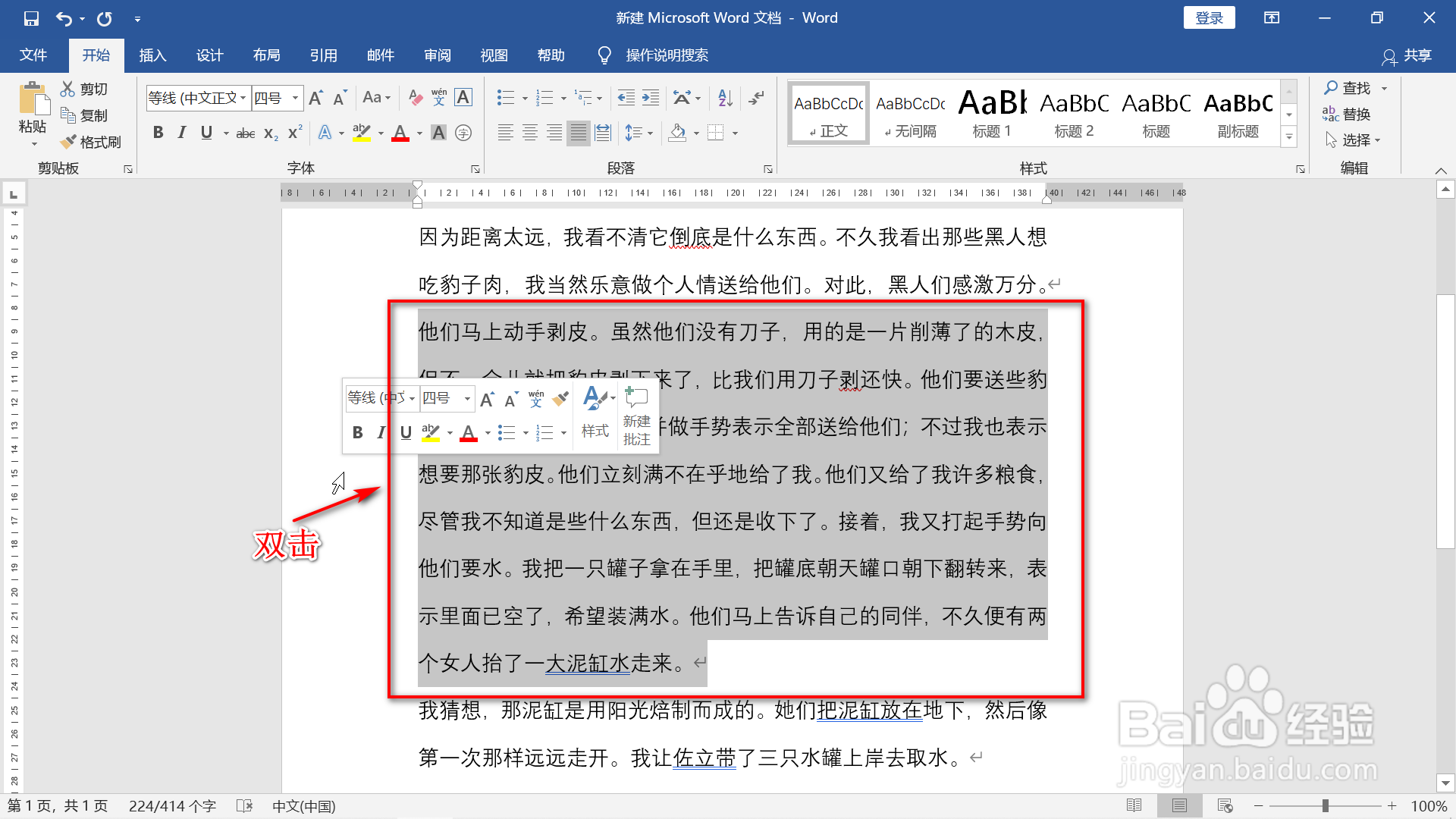Clear all formatting with the eraser icon

click(414, 98)
